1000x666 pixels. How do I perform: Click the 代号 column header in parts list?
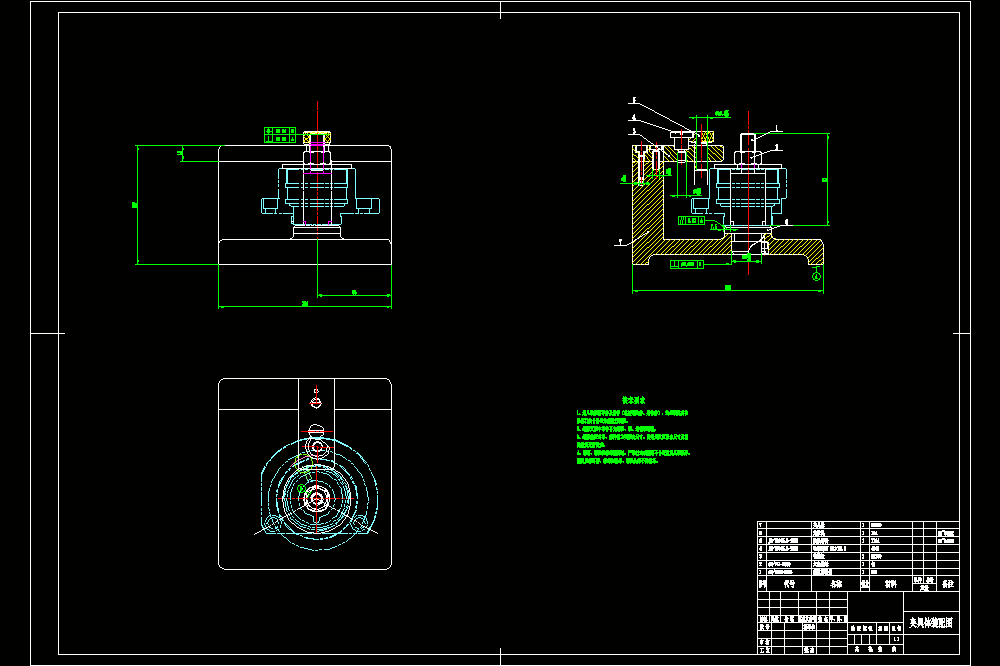pos(789,584)
